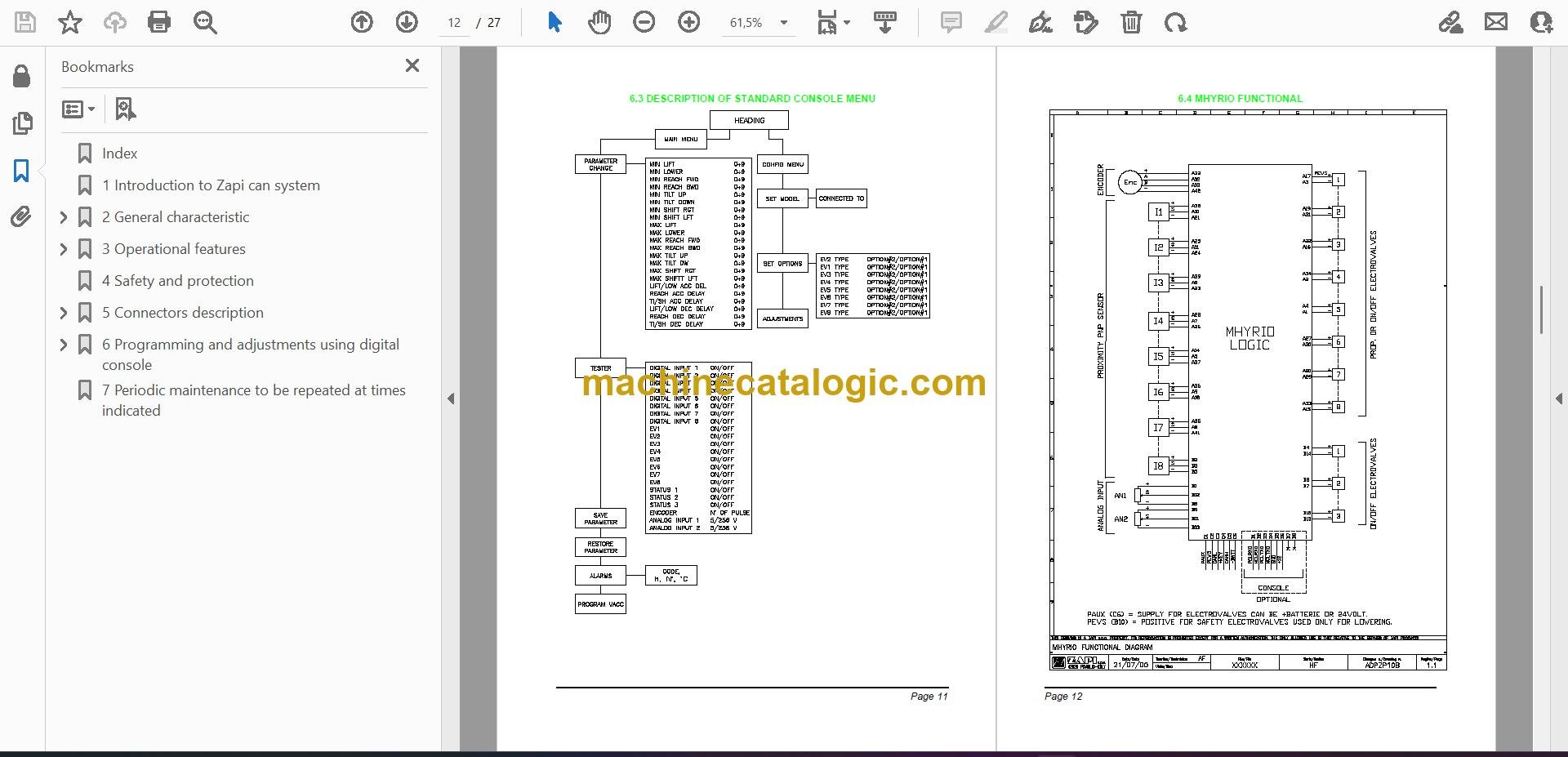Expand the 5 Connectors description bookmark
Screen dimensions: 1568x757
tap(64, 313)
